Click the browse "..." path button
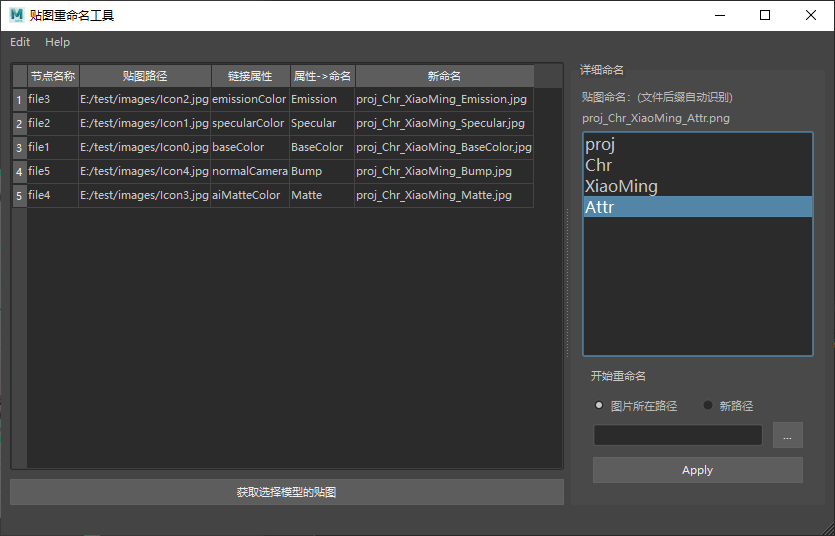 coord(787,435)
